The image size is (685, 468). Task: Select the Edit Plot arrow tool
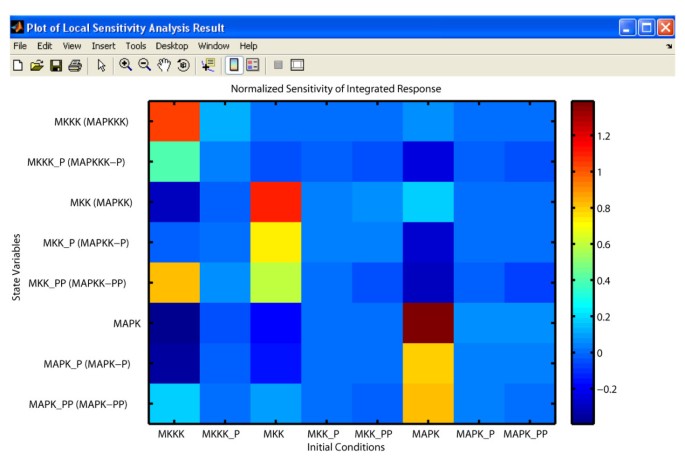pos(101,66)
